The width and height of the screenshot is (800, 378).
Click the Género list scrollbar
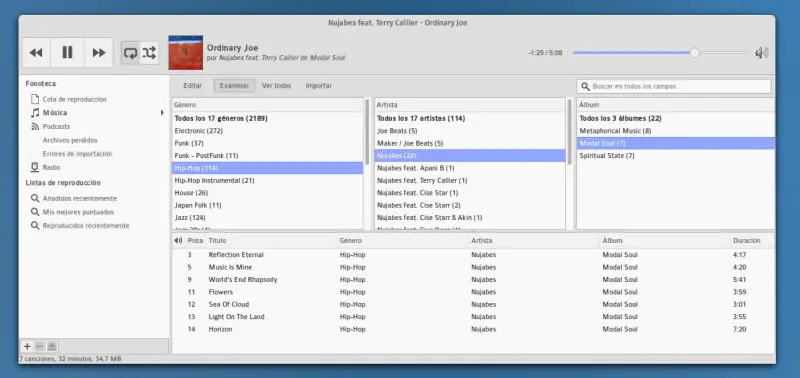point(367,131)
